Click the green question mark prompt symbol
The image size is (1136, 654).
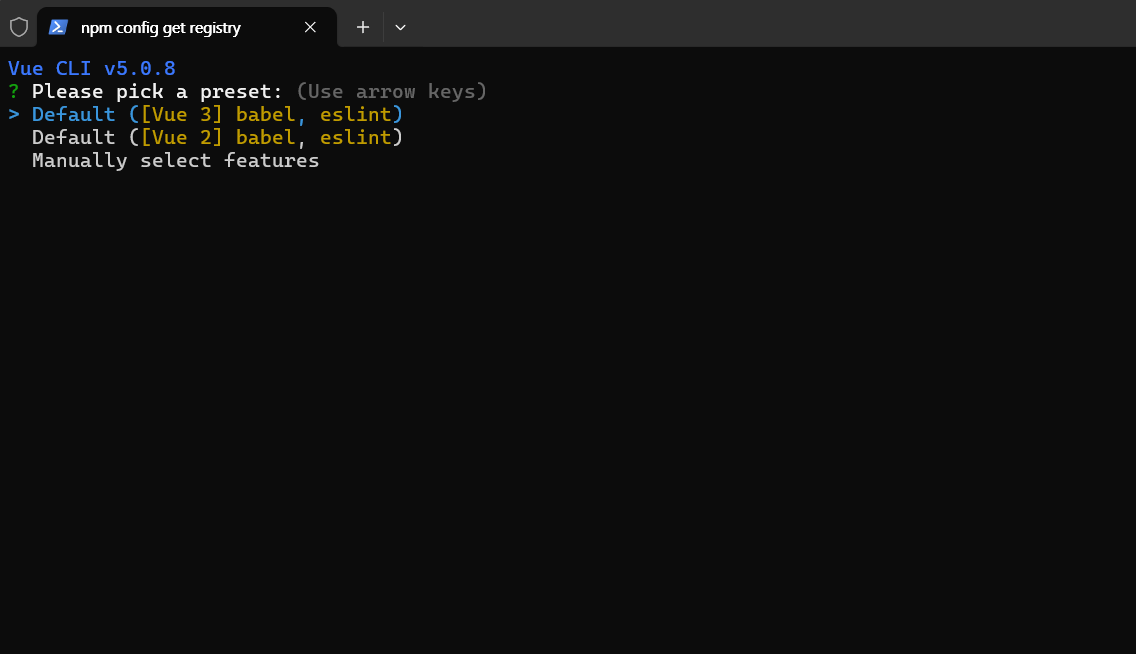point(14,92)
